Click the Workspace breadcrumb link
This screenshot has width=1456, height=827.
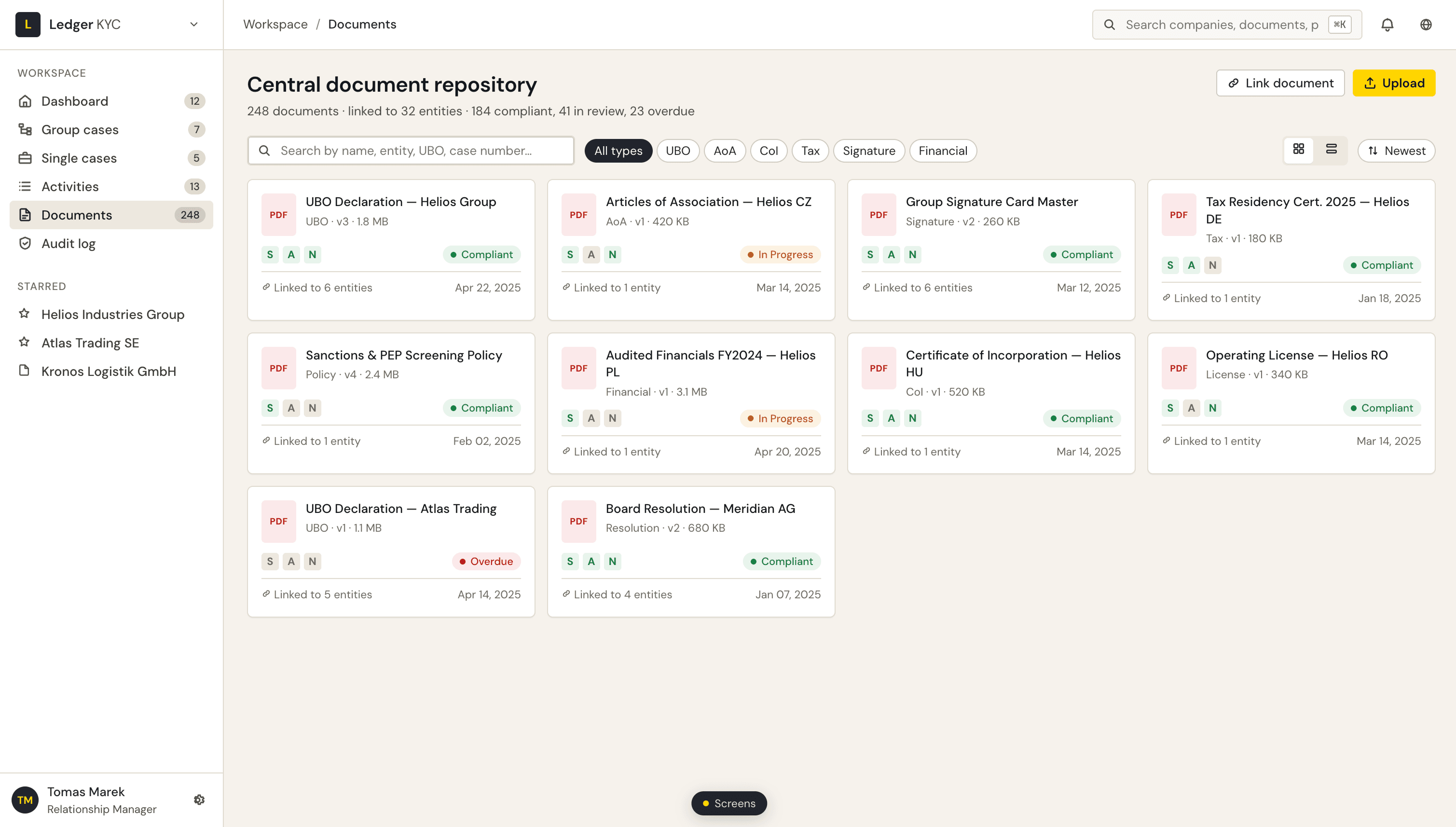275,24
